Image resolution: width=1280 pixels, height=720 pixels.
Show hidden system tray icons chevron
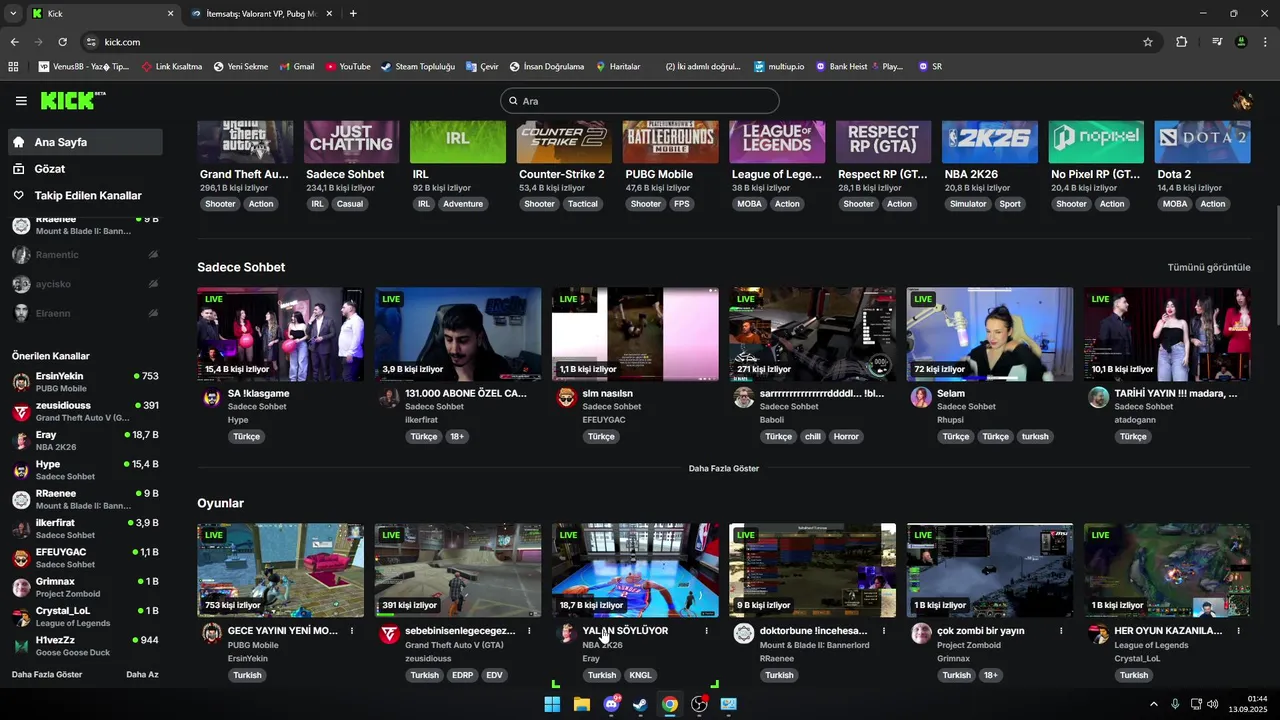[x=1153, y=704]
